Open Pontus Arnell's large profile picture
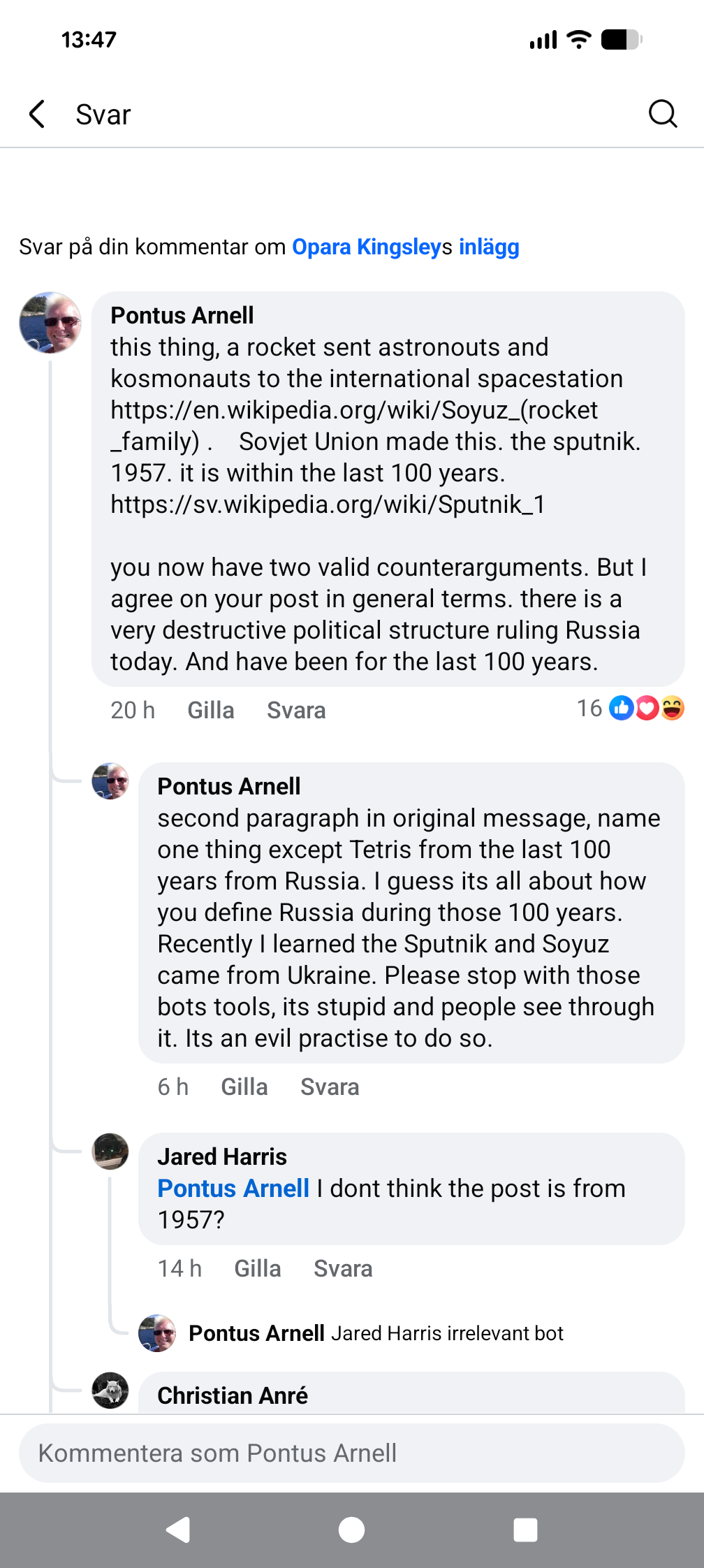 point(50,323)
